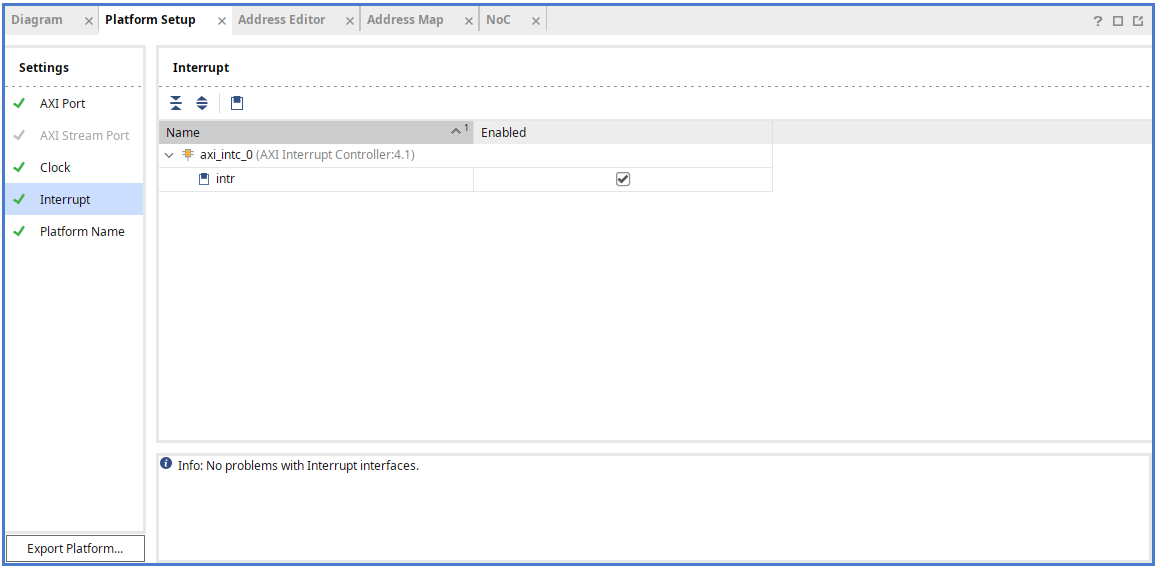1158x571 pixels.
Task: Close the NoC tab
Action: [536, 21]
